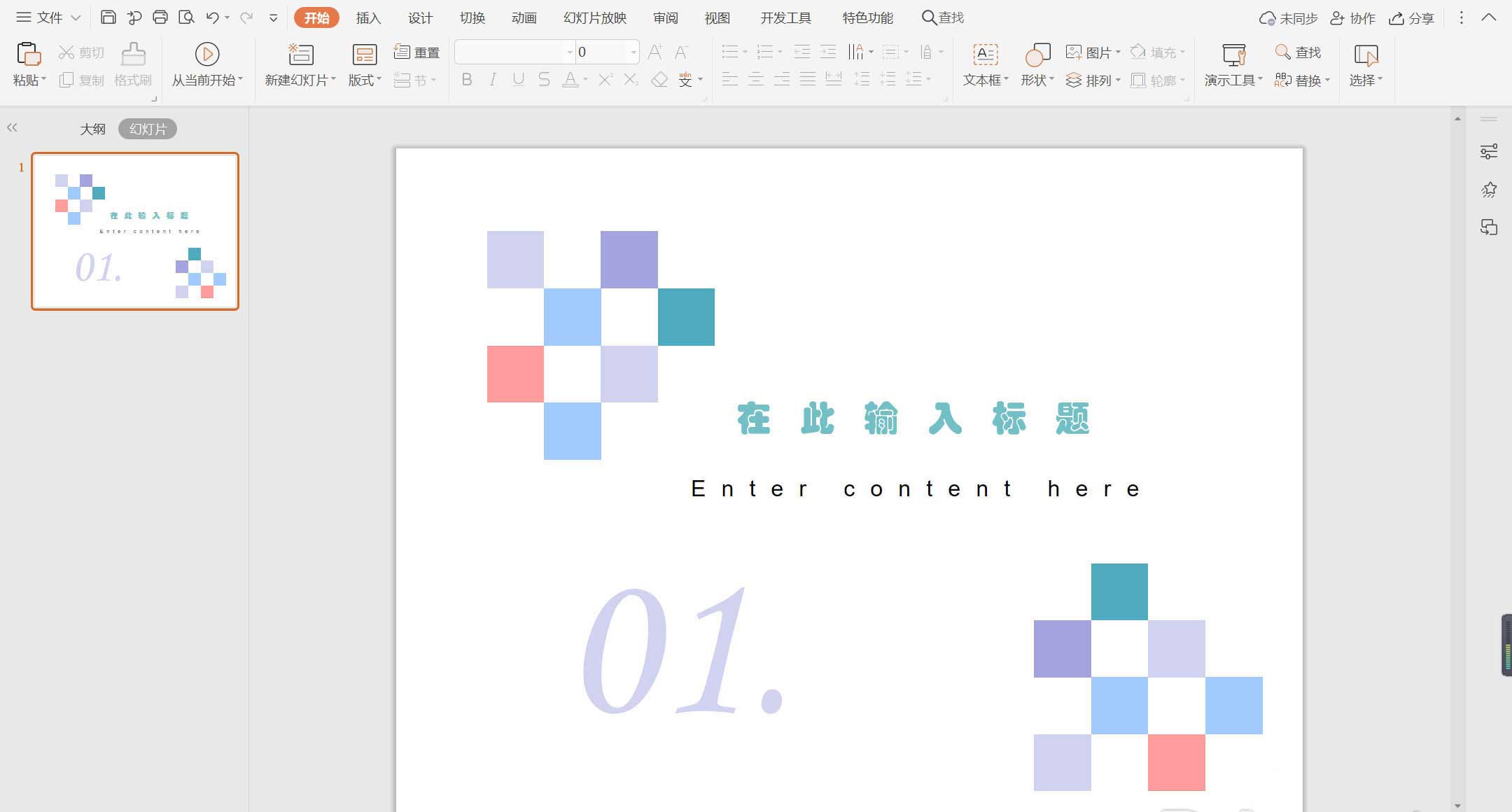This screenshot has height=812, width=1512.
Task: Open the font name dropdown
Action: (569, 52)
